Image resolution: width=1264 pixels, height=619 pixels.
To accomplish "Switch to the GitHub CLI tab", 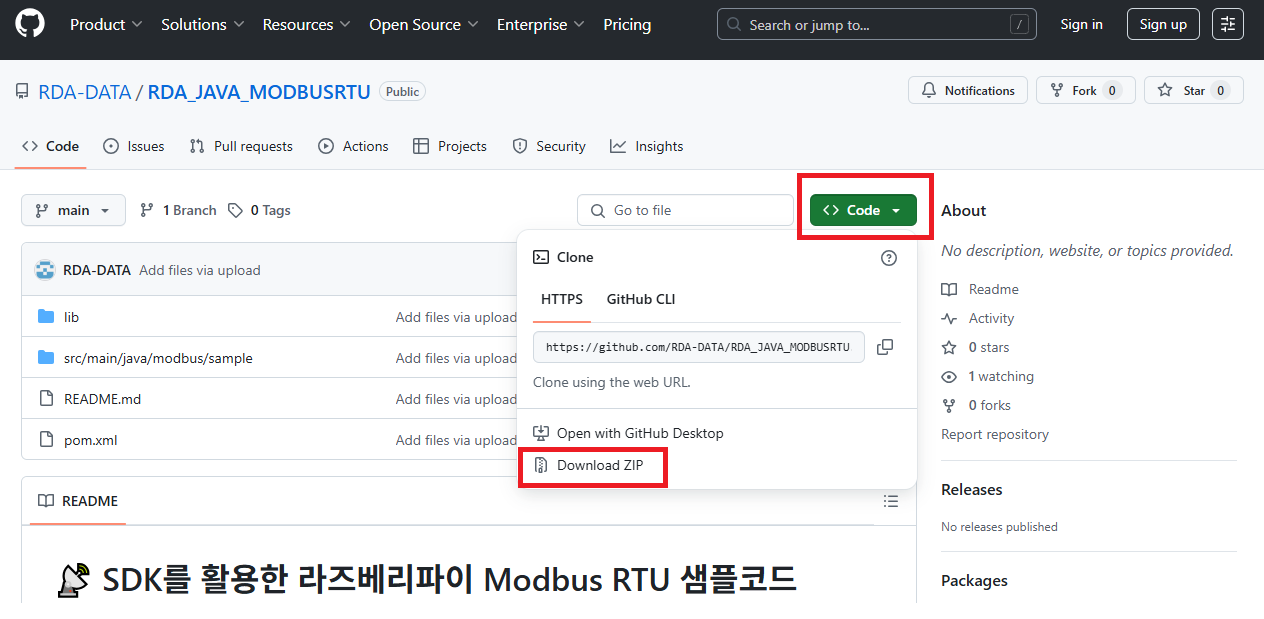I will (641, 299).
